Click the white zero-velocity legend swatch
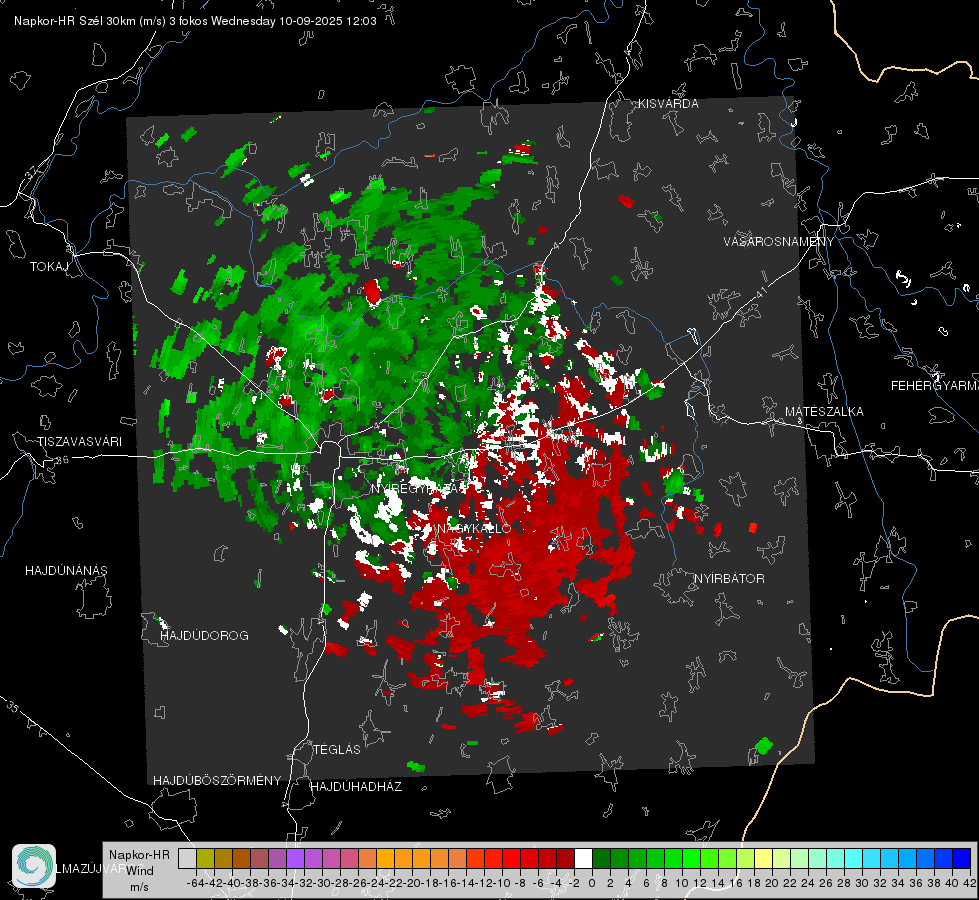 (x=583, y=858)
